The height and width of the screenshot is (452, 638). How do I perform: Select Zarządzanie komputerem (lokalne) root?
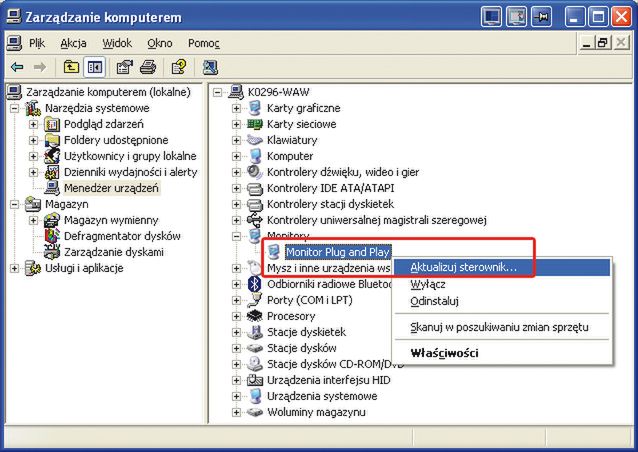tap(108, 92)
